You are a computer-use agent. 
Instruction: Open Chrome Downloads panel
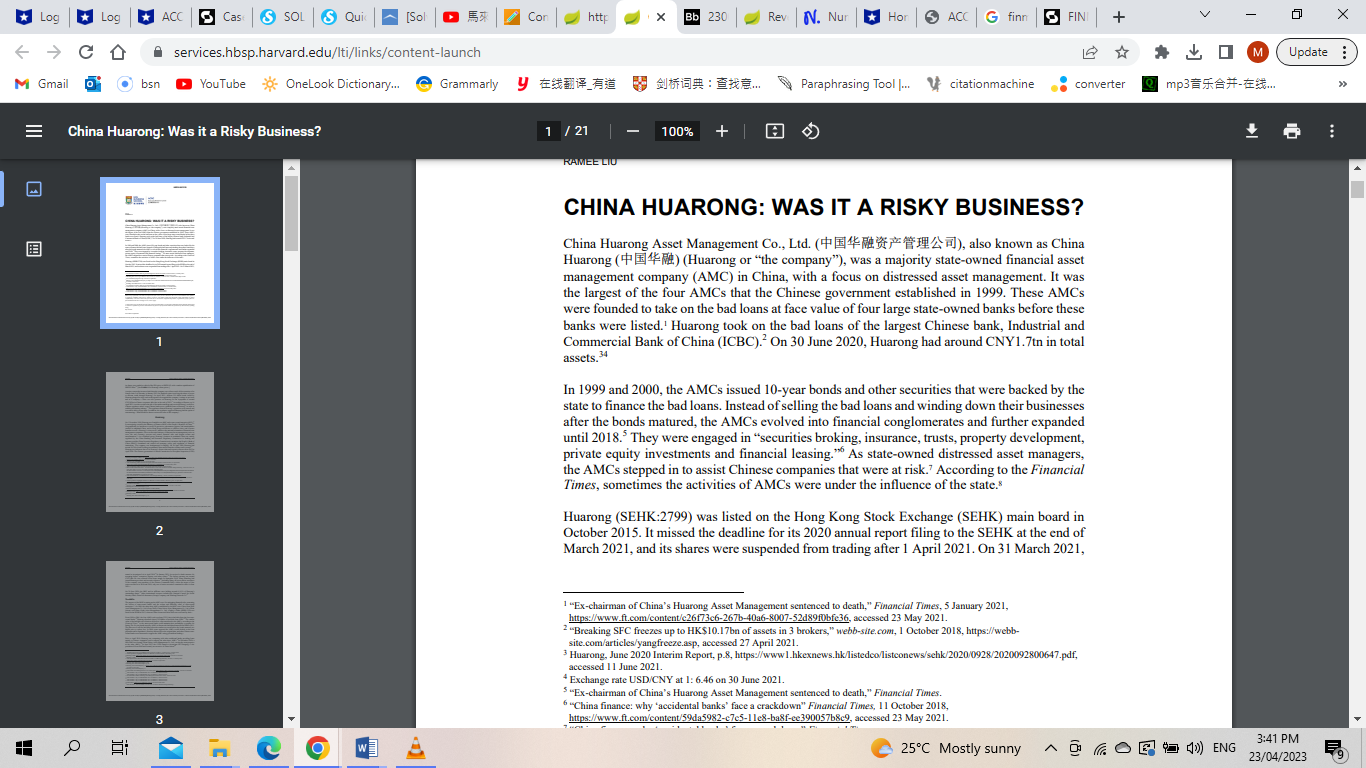pos(1193,52)
